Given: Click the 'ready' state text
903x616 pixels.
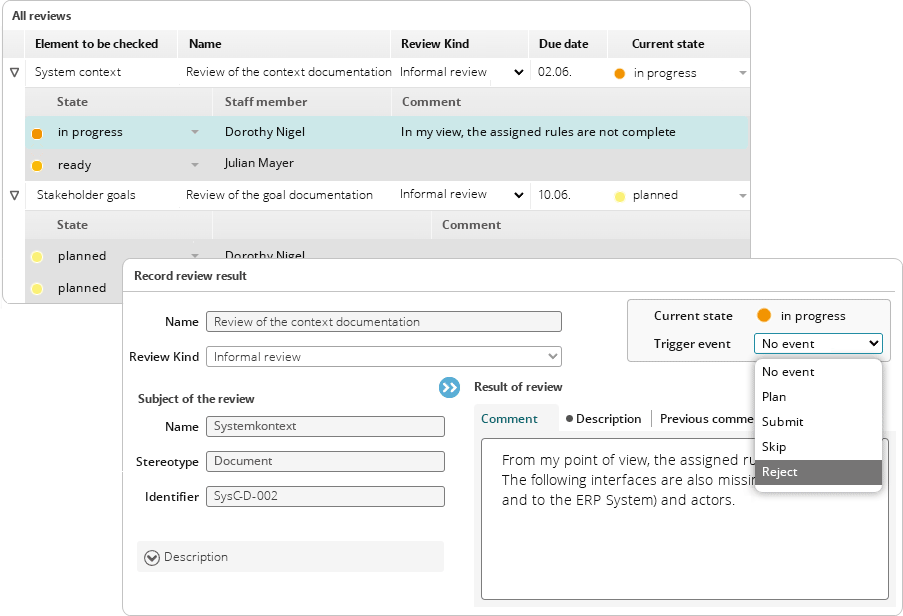Looking at the screenshot, I should coord(74,165).
